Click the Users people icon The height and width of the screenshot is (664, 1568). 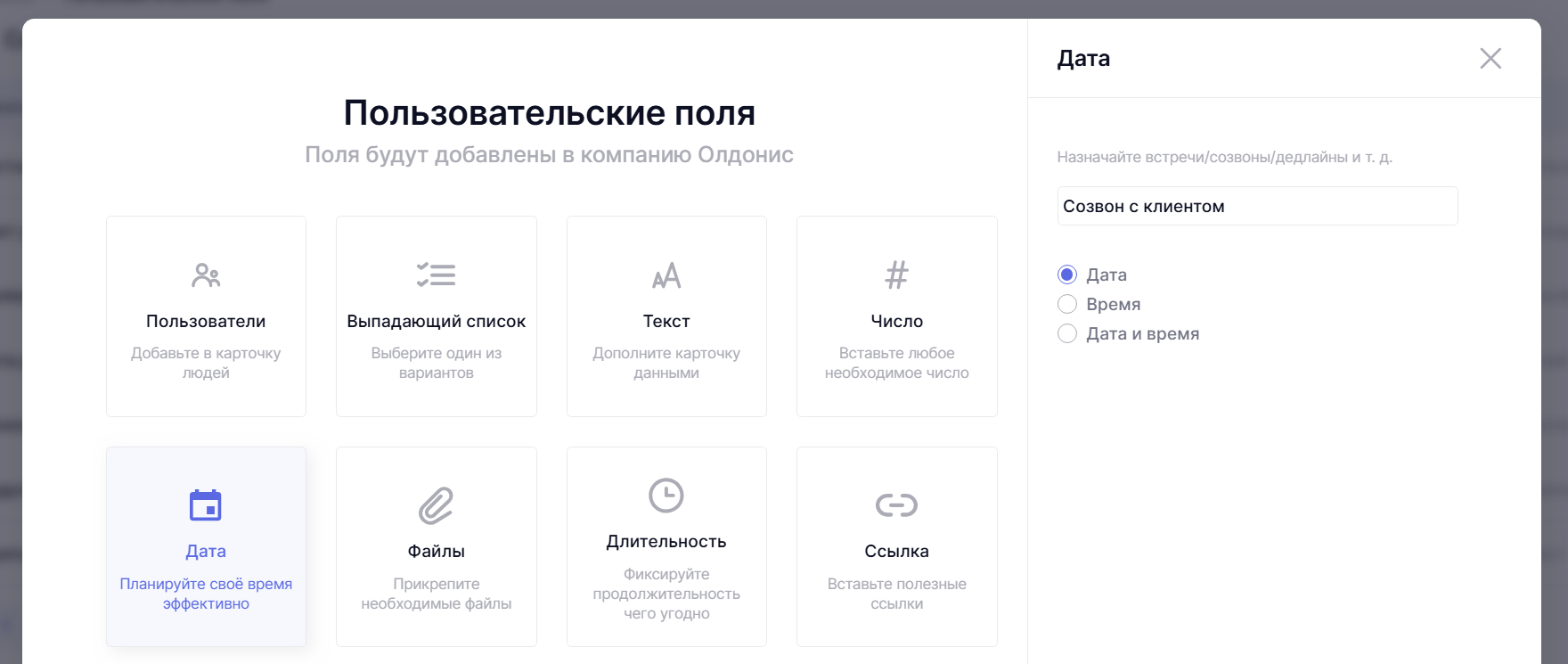pos(206,275)
